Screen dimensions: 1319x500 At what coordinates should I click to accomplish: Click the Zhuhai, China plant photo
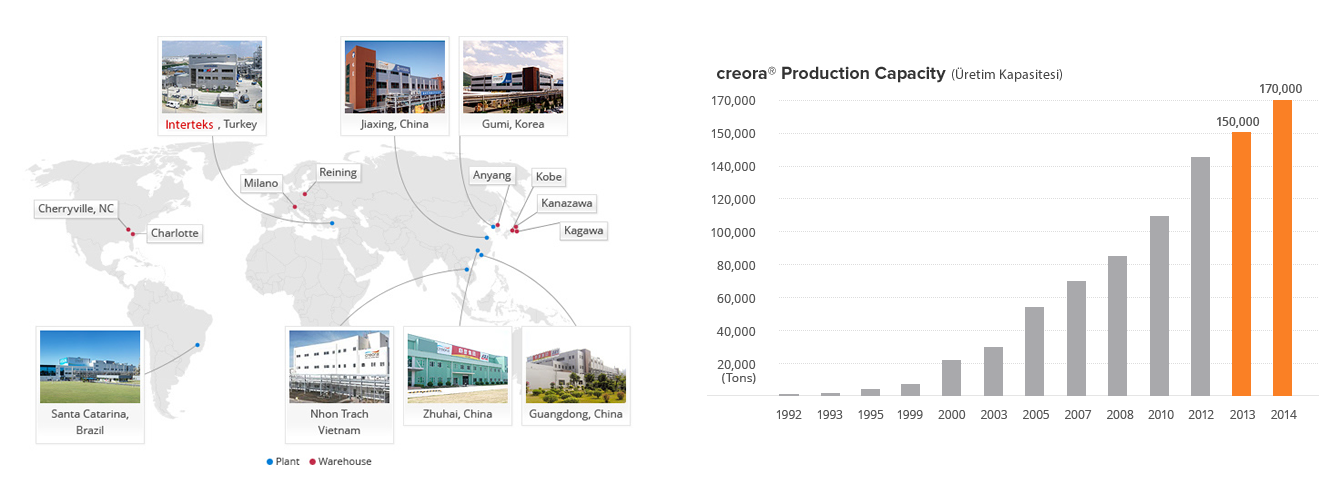[x=458, y=366]
